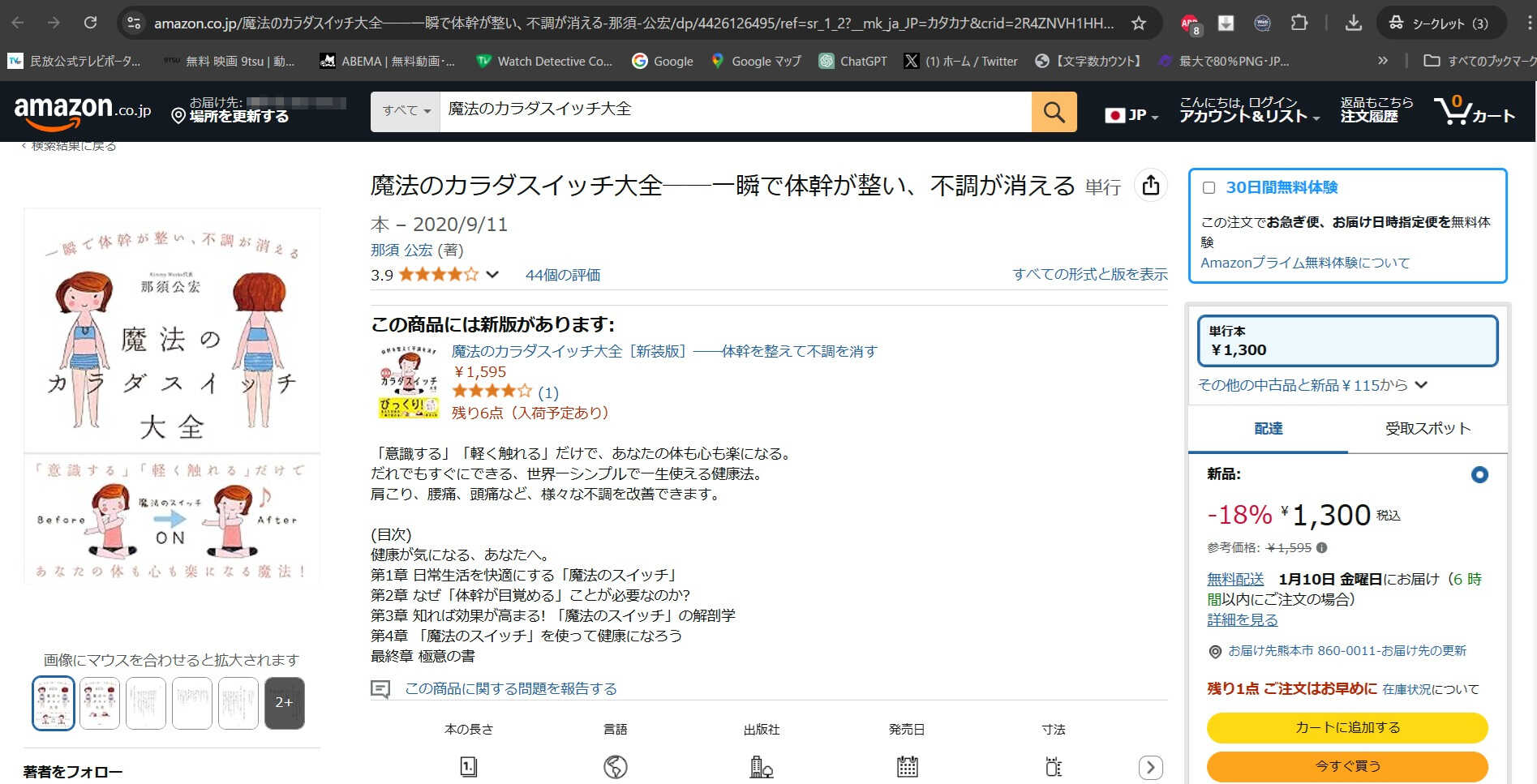Advance product details carousel right arrow
Screen dimensions: 1537x784
point(1150,767)
